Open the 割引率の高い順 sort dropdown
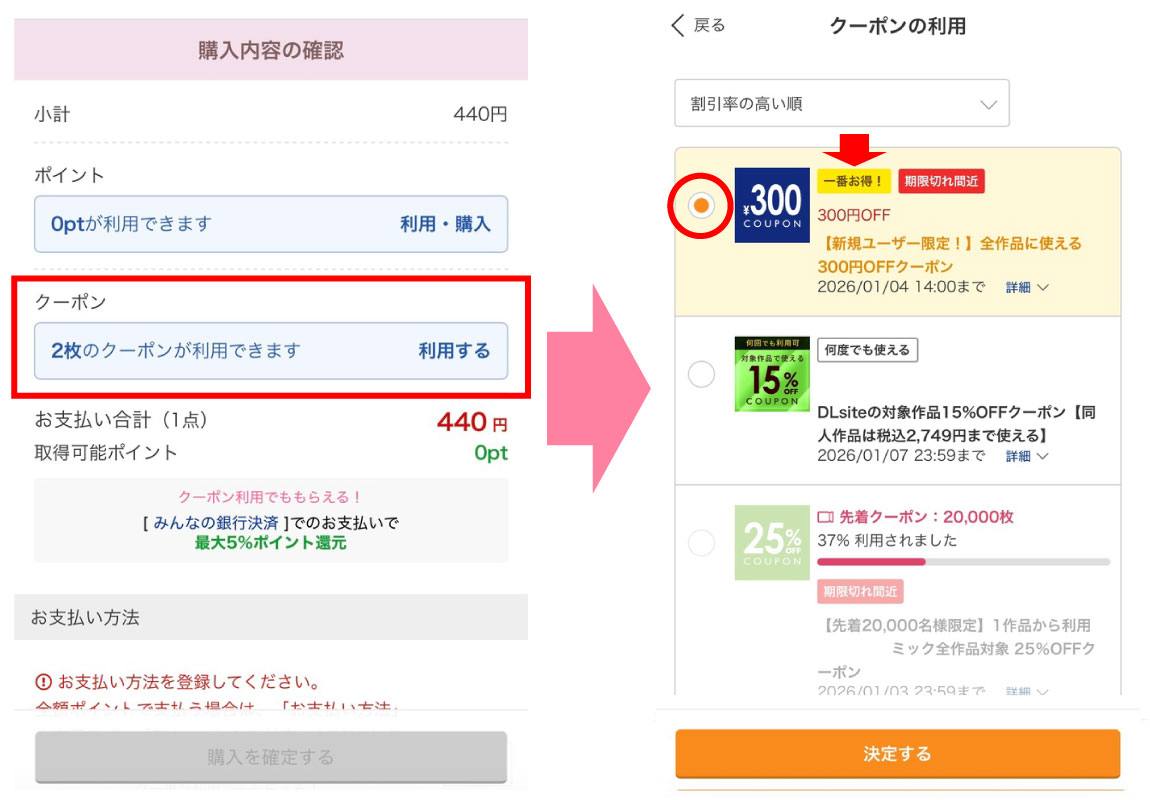This screenshot has width=1150, height=800. [x=841, y=104]
